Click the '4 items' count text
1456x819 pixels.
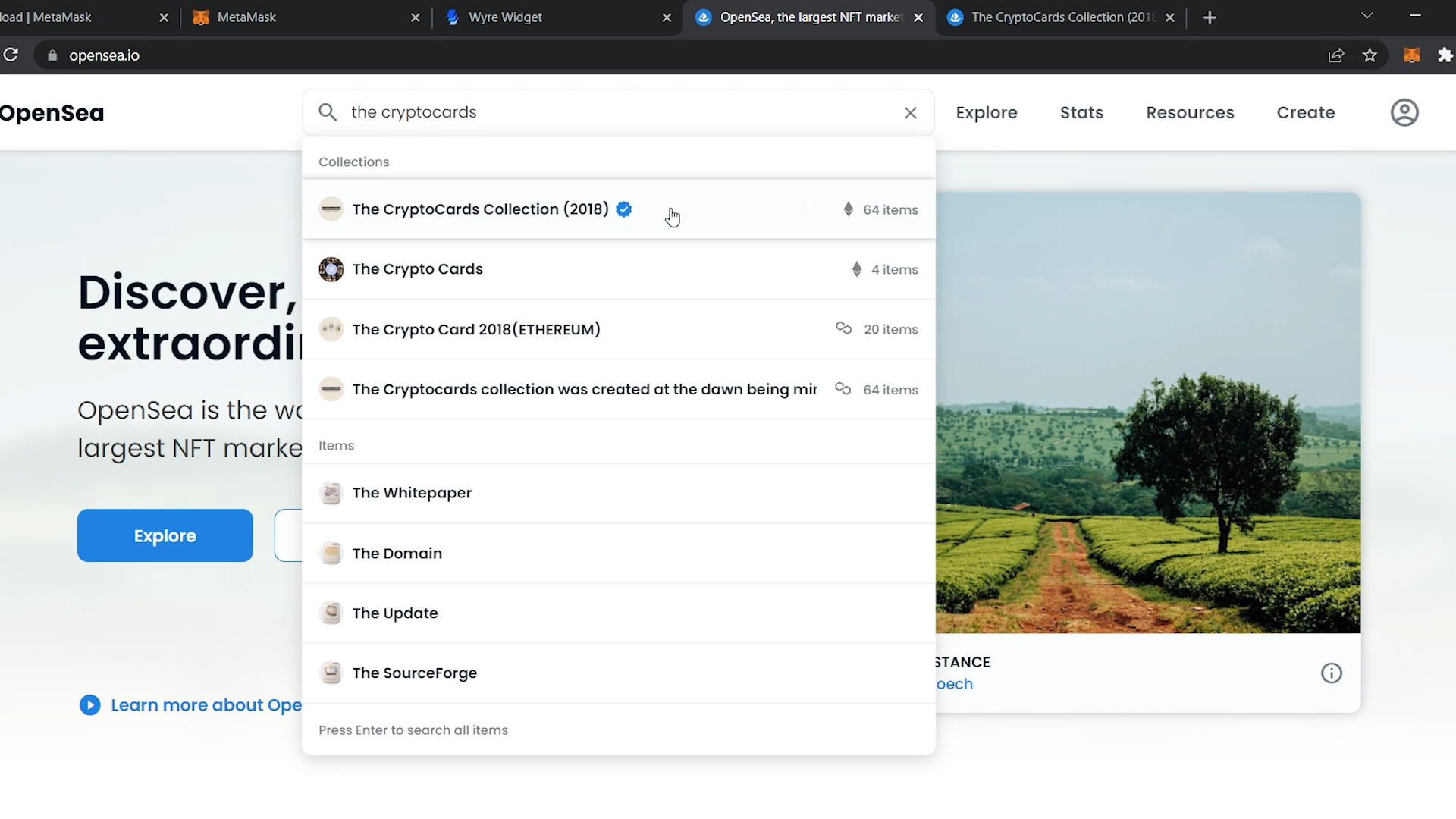(895, 270)
